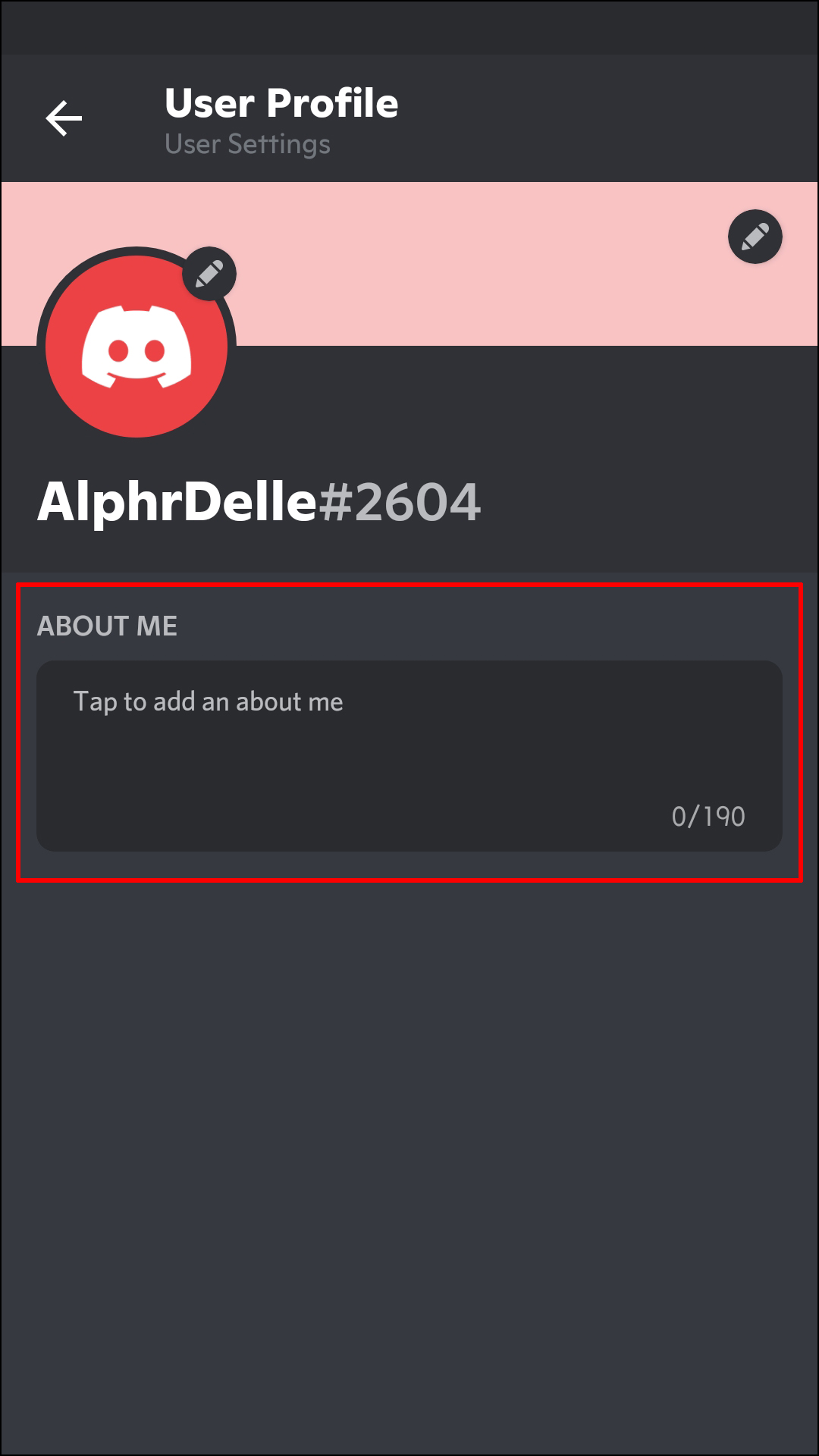Screen dimensions: 819x1456
Task: Tap the dark status bar at top
Action: 409,27
